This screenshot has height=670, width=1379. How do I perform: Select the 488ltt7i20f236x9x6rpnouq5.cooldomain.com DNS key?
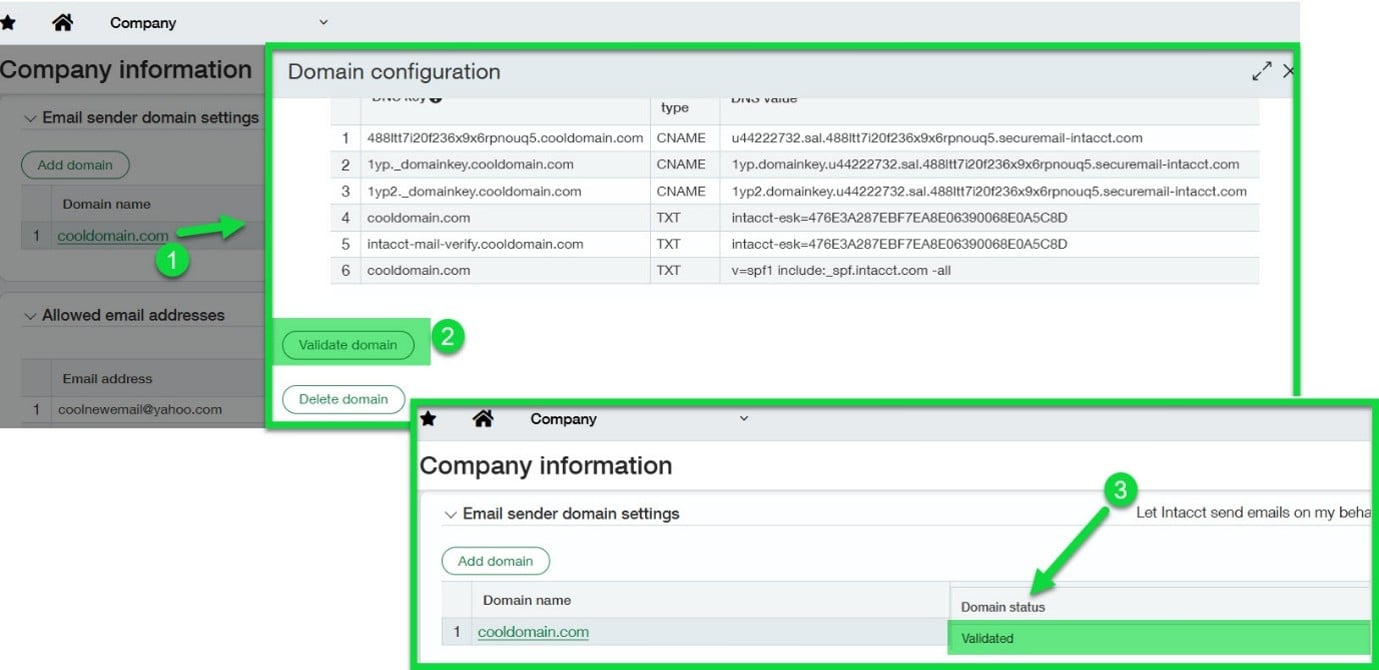[505, 138]
